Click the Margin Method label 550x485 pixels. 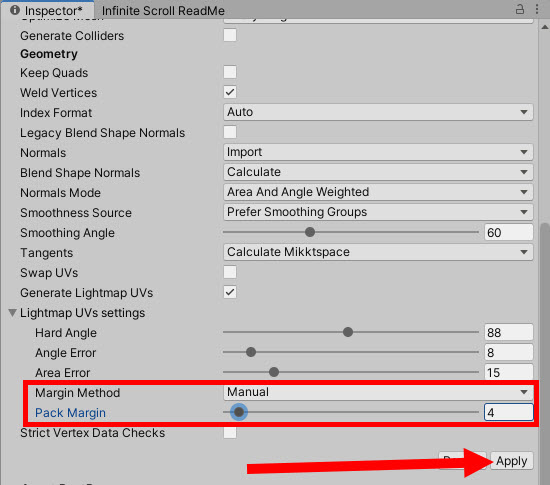(78, 393)
